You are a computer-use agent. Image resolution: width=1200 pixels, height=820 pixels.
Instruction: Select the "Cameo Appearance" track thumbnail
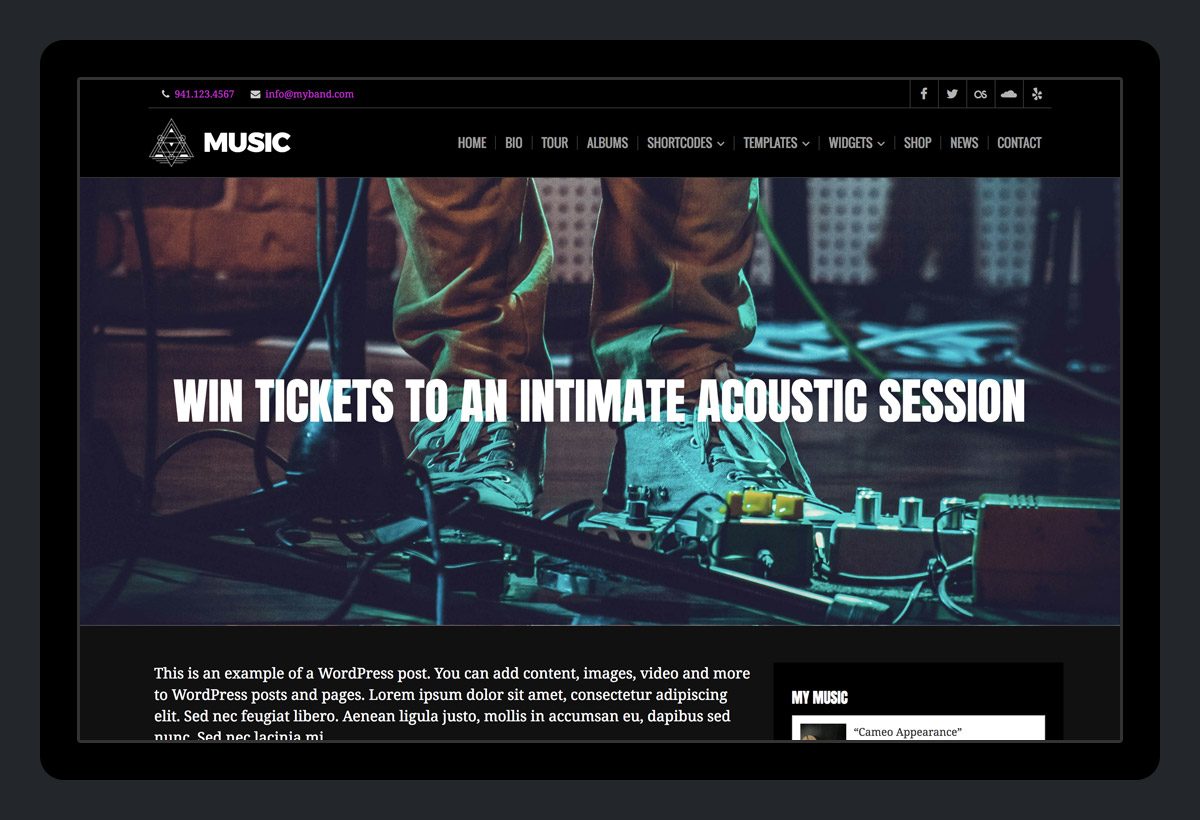(x=823, y=732)
